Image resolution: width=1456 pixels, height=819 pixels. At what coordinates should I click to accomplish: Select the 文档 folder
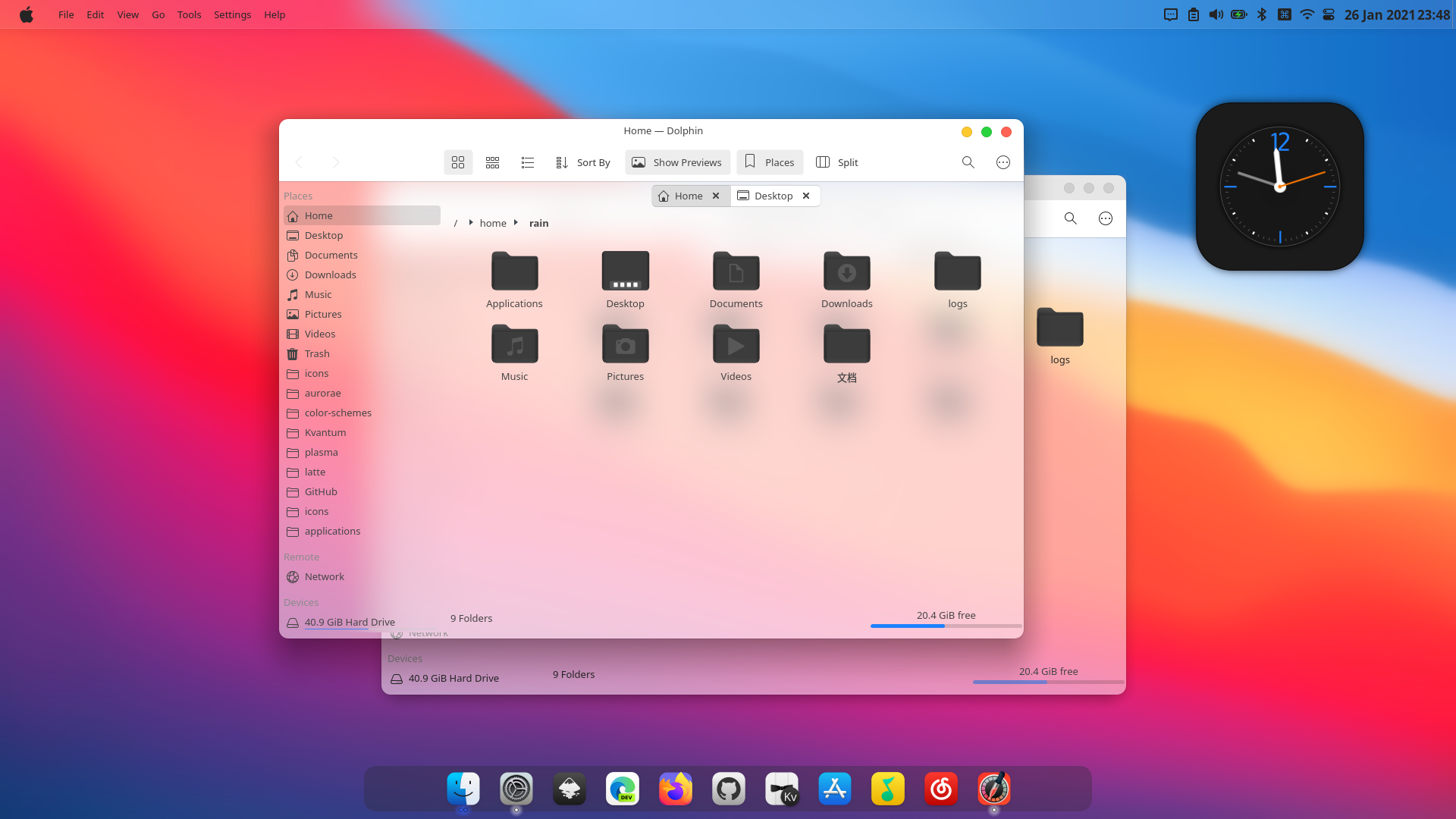(847, 353)
